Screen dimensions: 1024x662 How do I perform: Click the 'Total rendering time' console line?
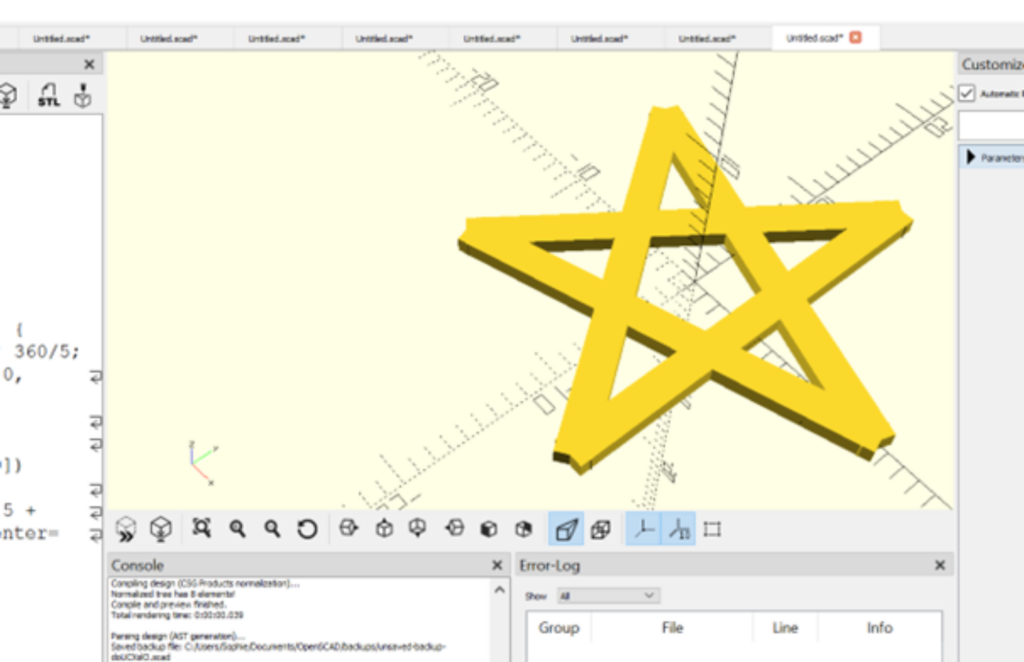(x=177, y=615)
